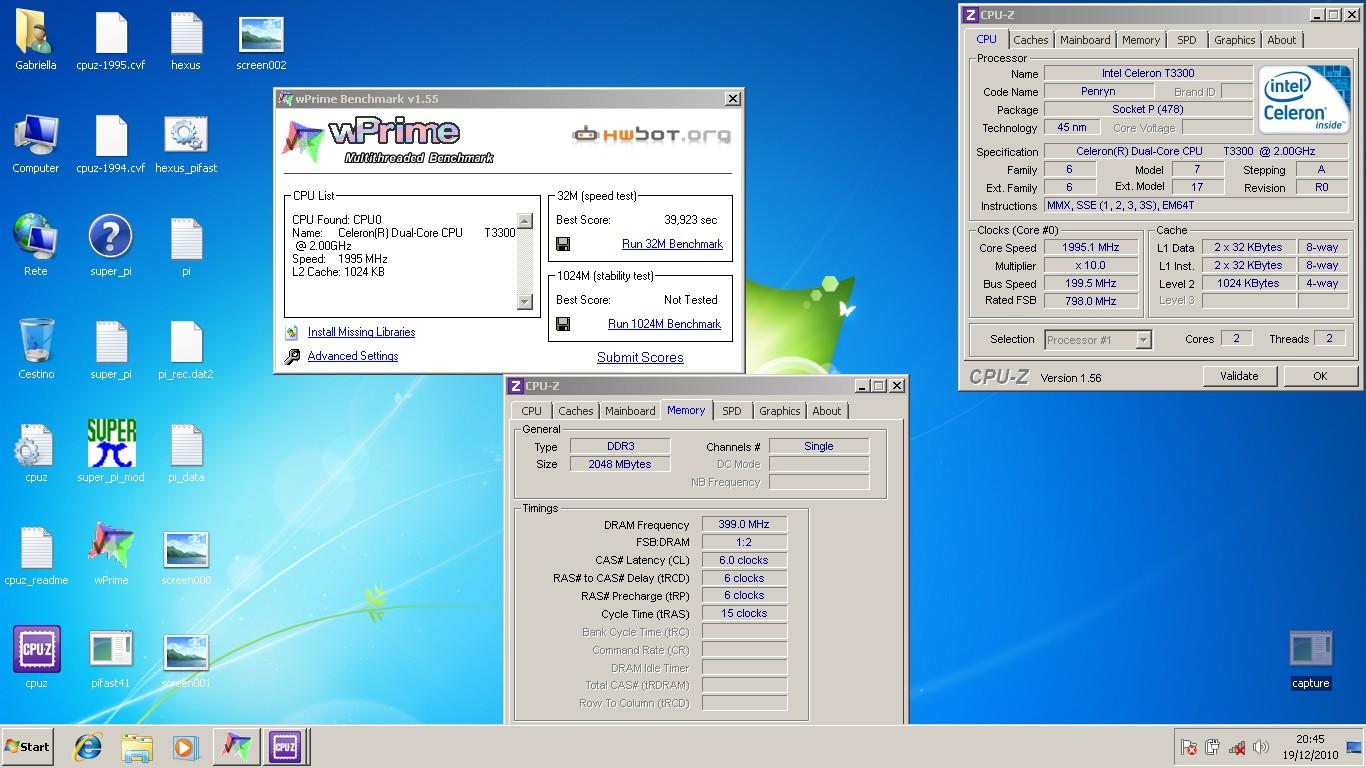Open SPD tab in lower CPU-Z window
The image size is (1366, 768).
(x=732, y=411)
